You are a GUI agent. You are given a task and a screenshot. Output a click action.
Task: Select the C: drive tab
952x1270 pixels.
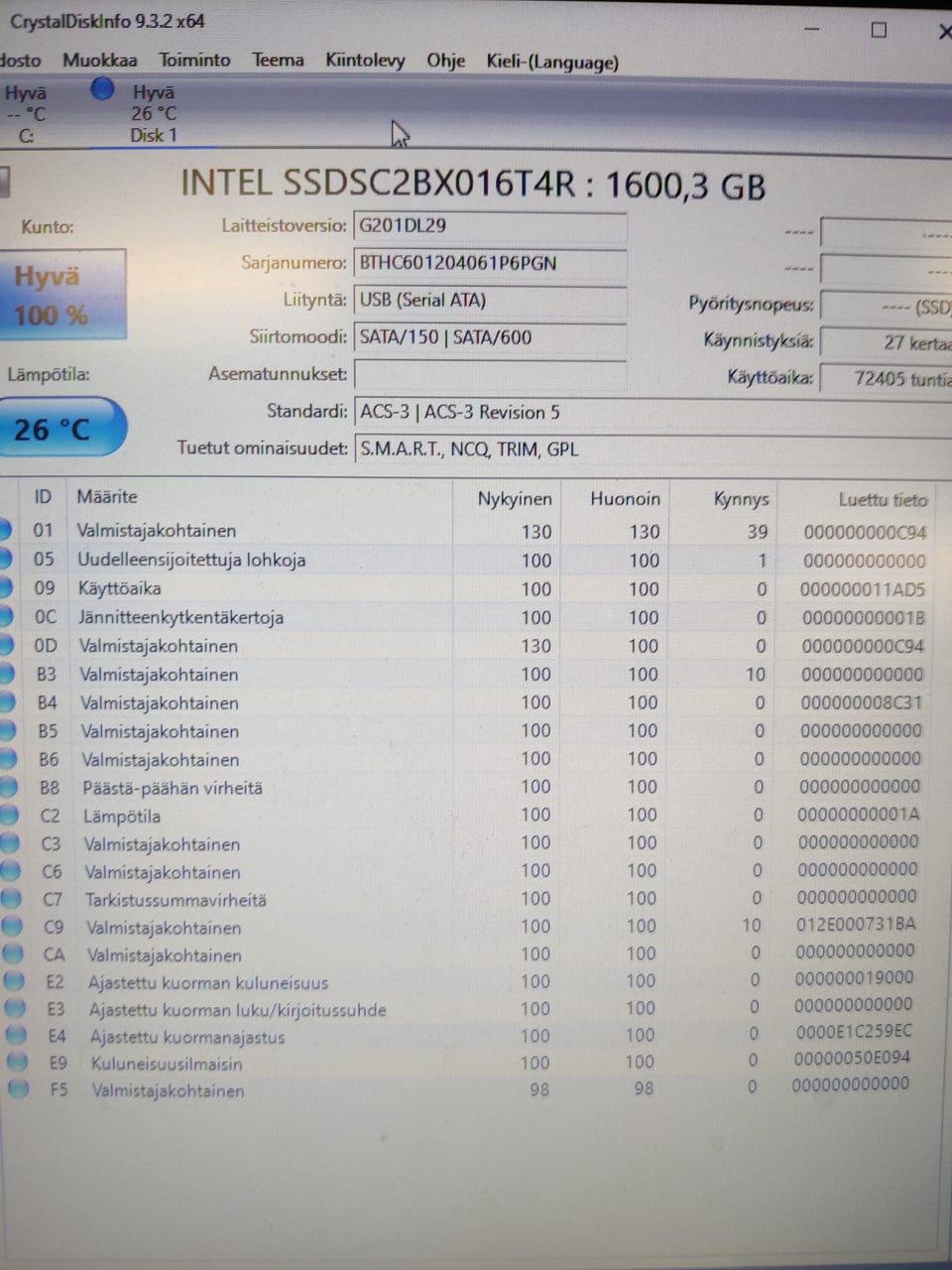point(25,114)
